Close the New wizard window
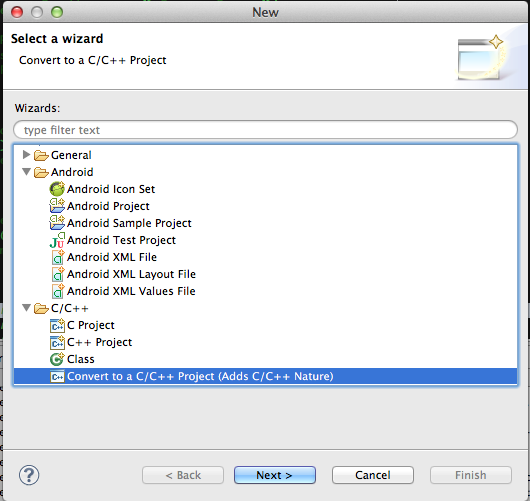530x501 pixels. click(x=17, y=13)
